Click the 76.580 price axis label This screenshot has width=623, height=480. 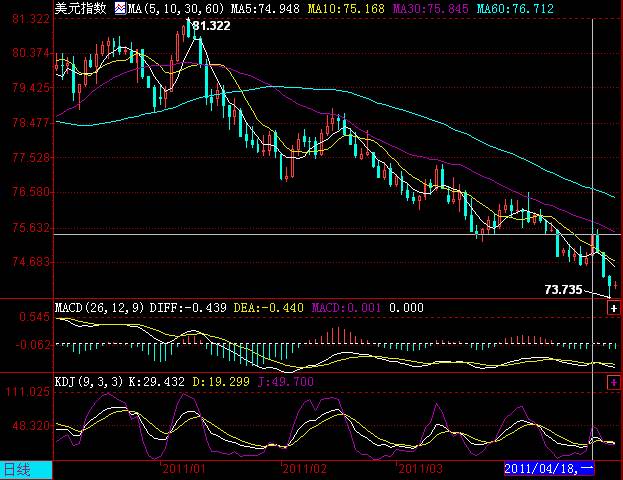click(x=31, y=192)
